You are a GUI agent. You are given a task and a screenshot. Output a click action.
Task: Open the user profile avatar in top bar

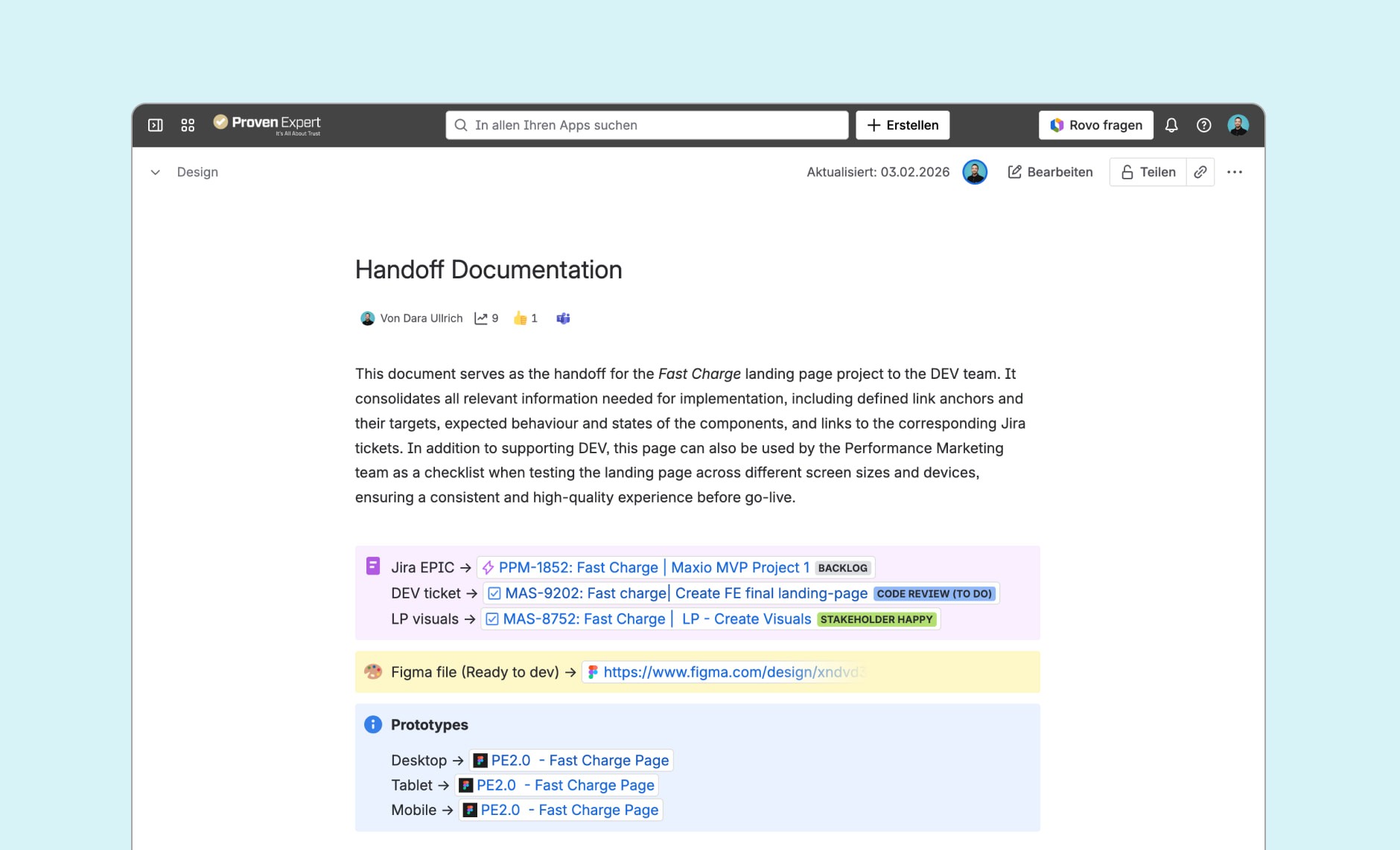[x=1238, y=125]
